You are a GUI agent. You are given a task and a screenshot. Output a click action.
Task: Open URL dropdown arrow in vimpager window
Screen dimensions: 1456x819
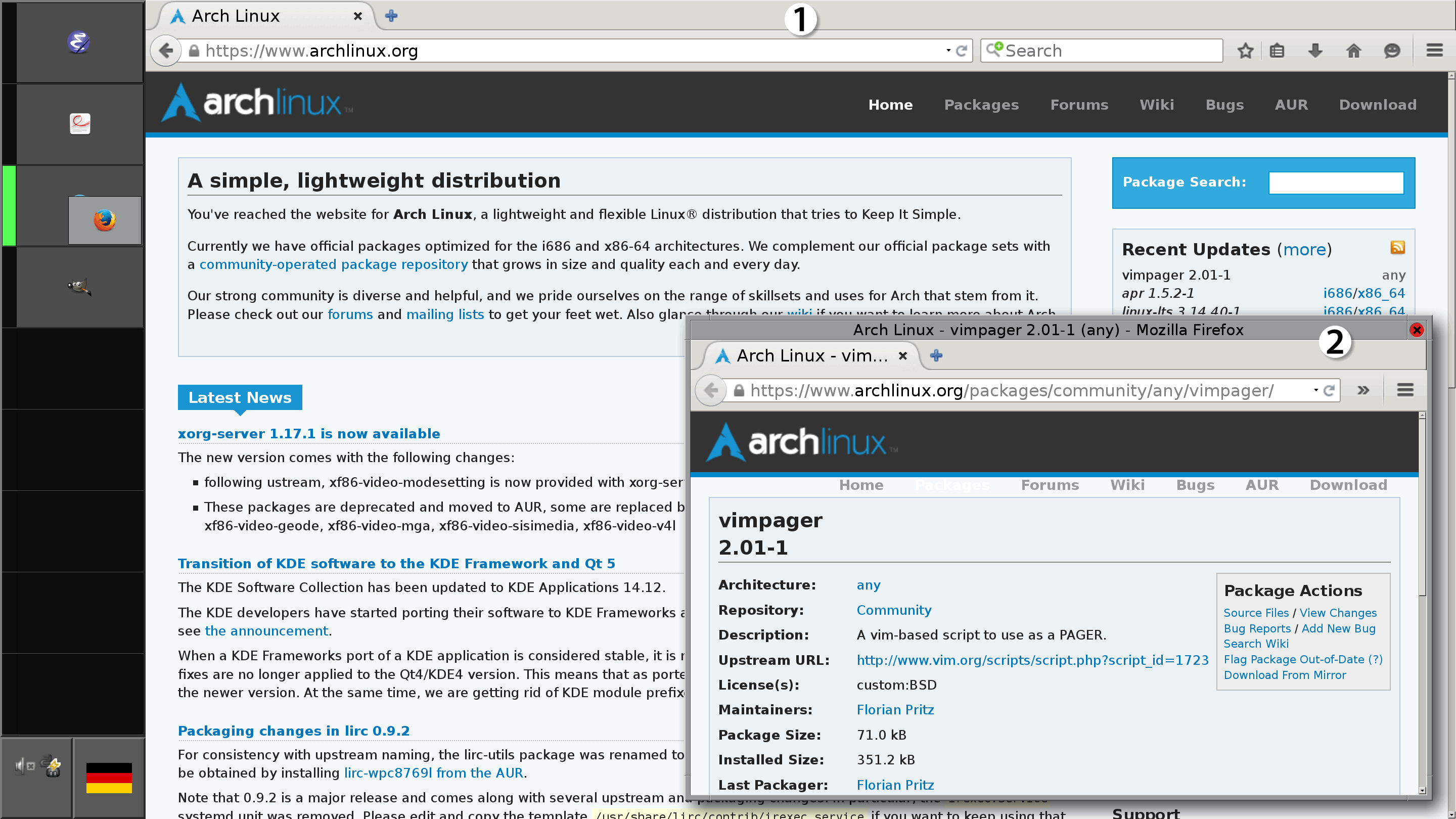[1316, 390]
